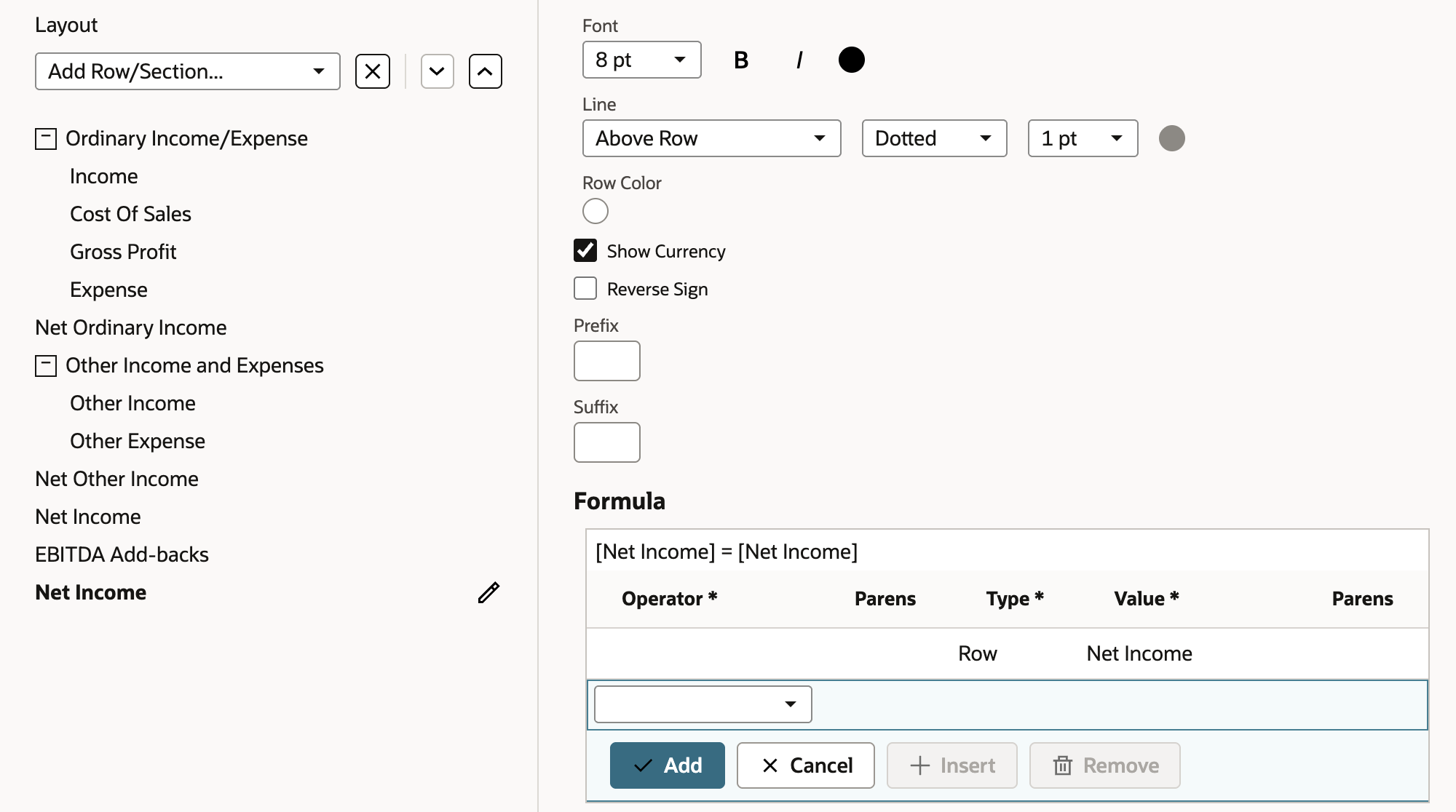Select the Income row in layout tree

click(104, 176)
